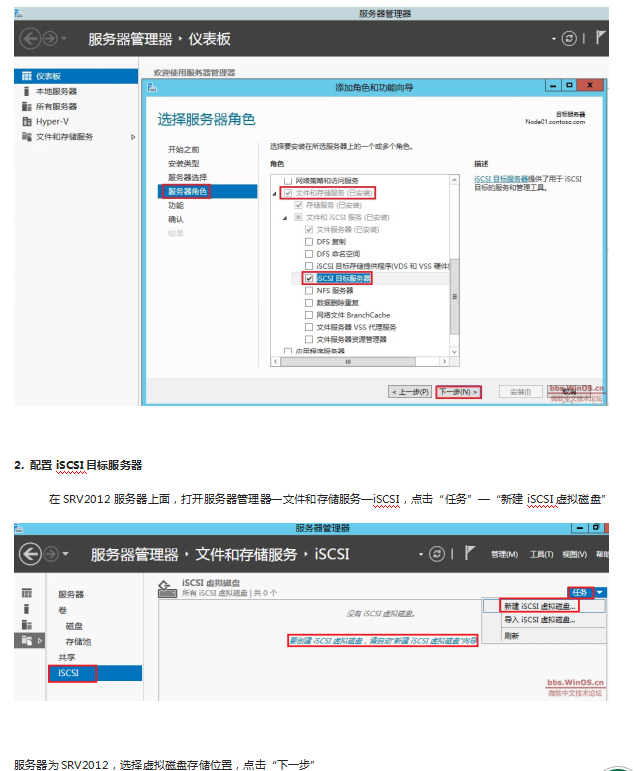Check the DFS 复制 role checkbox
The height and width of the screenshot is (771, 634).
tap(308, 241)
